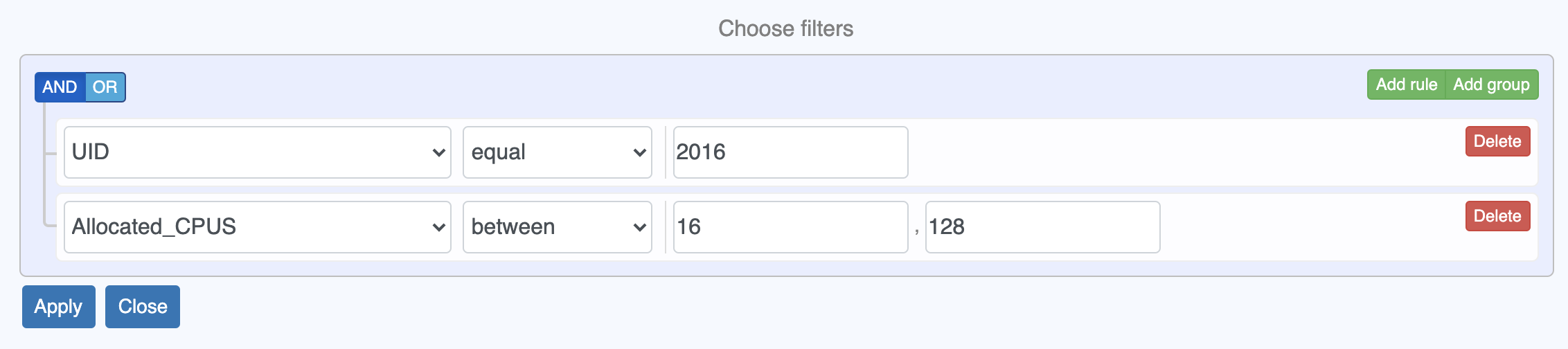Switch group condition to OR
The image size is (1568, 349).
105,87
